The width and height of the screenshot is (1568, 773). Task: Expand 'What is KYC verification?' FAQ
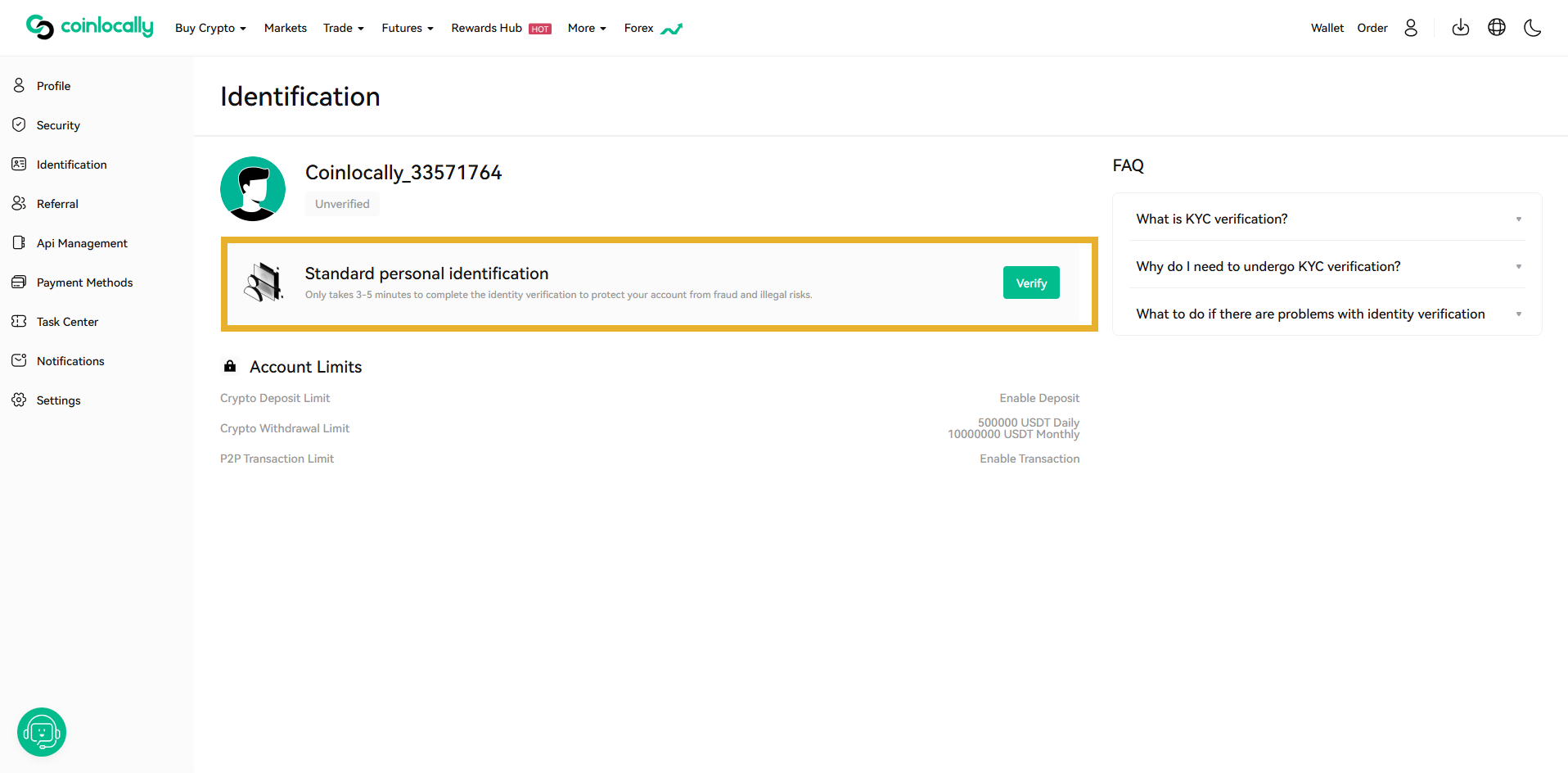1327,219
